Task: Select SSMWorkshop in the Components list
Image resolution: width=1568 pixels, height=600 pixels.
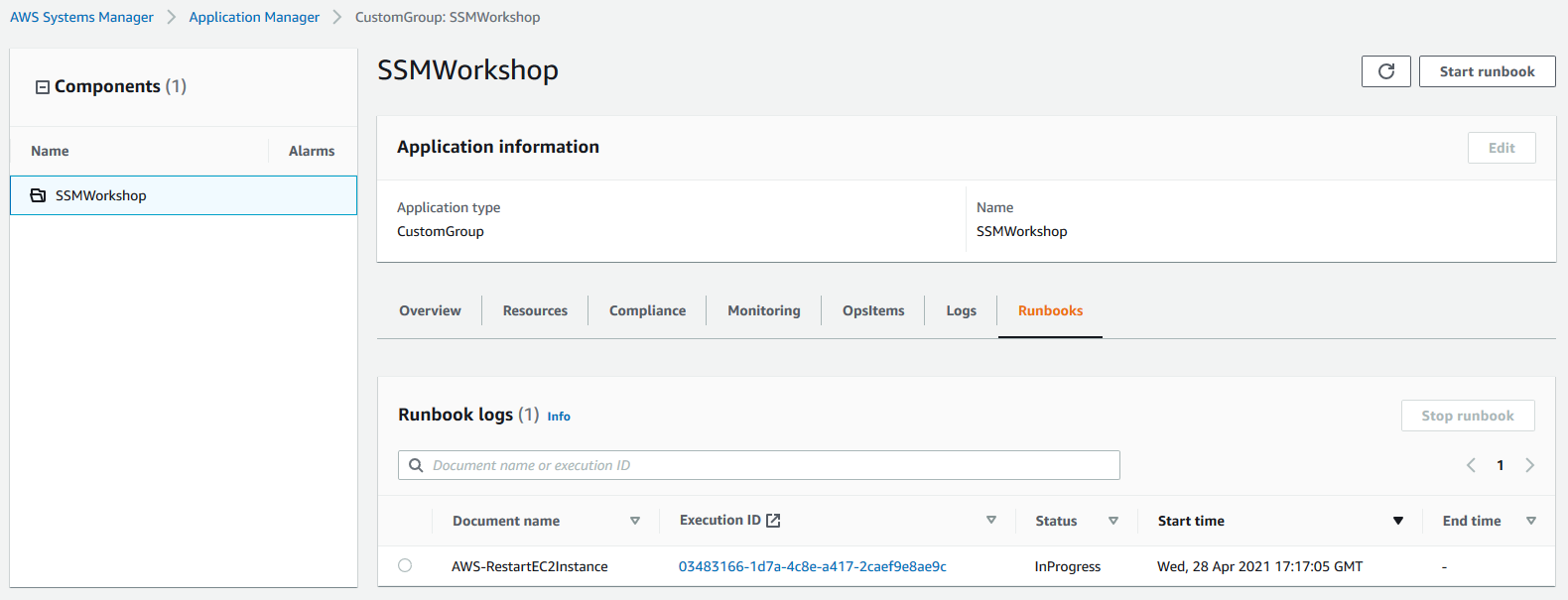Action: [x=184, y=195]
